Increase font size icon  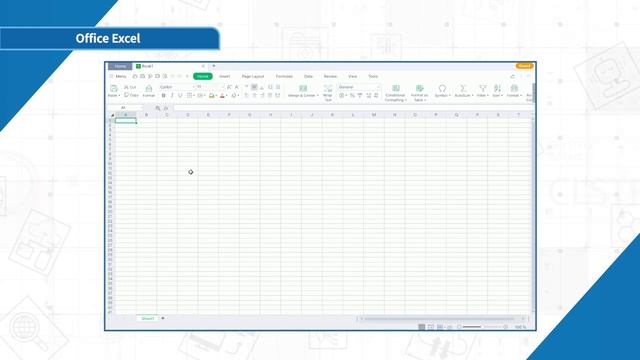pos(229,87)
